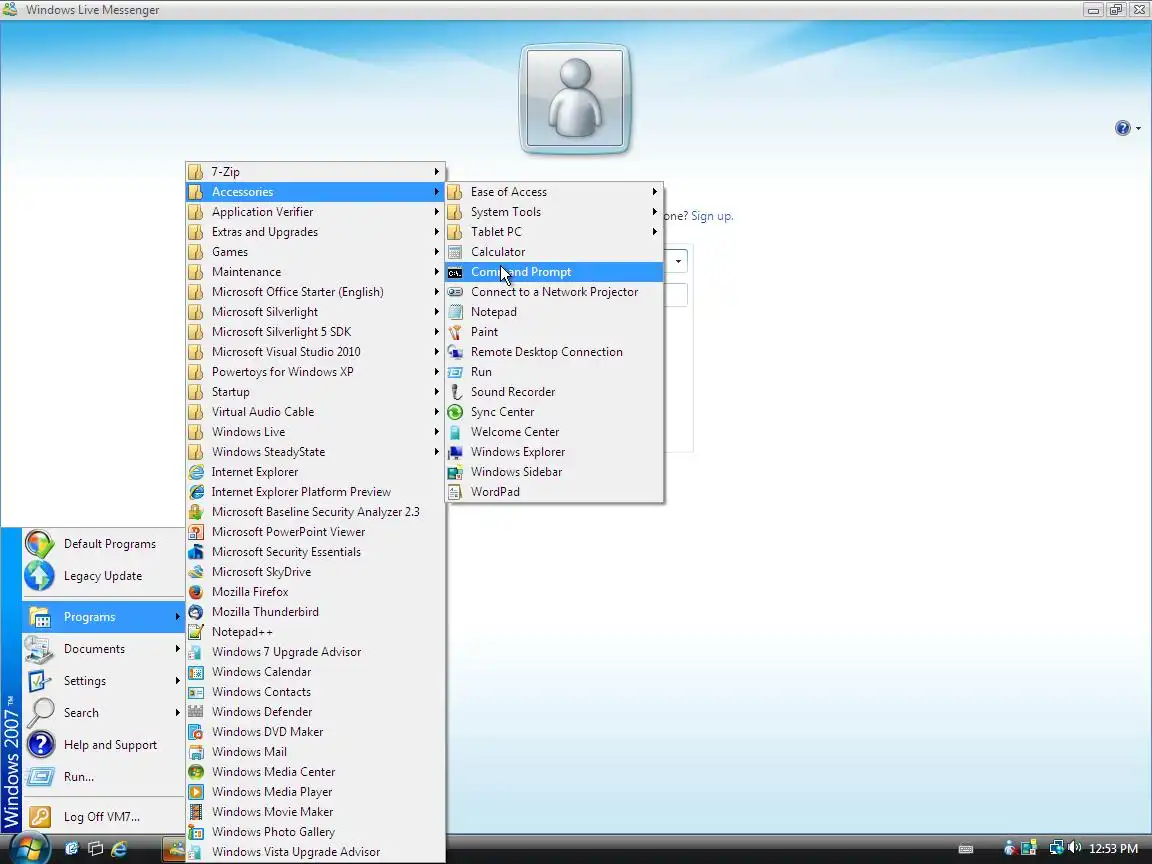1152x864 pixels.
Task: Expand the 7-Zip program folder
Action: pyautogui.click(x=315, y=172)
